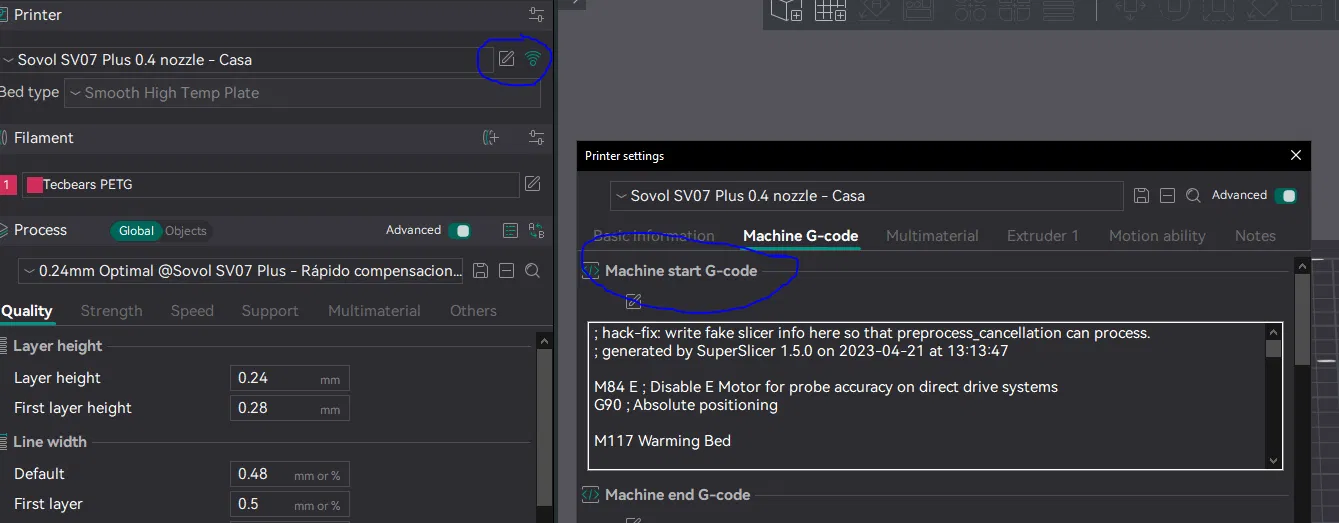The image size is (1339, 523).
Task: Select the Machine G-code tab
Action: click(800, 236)
